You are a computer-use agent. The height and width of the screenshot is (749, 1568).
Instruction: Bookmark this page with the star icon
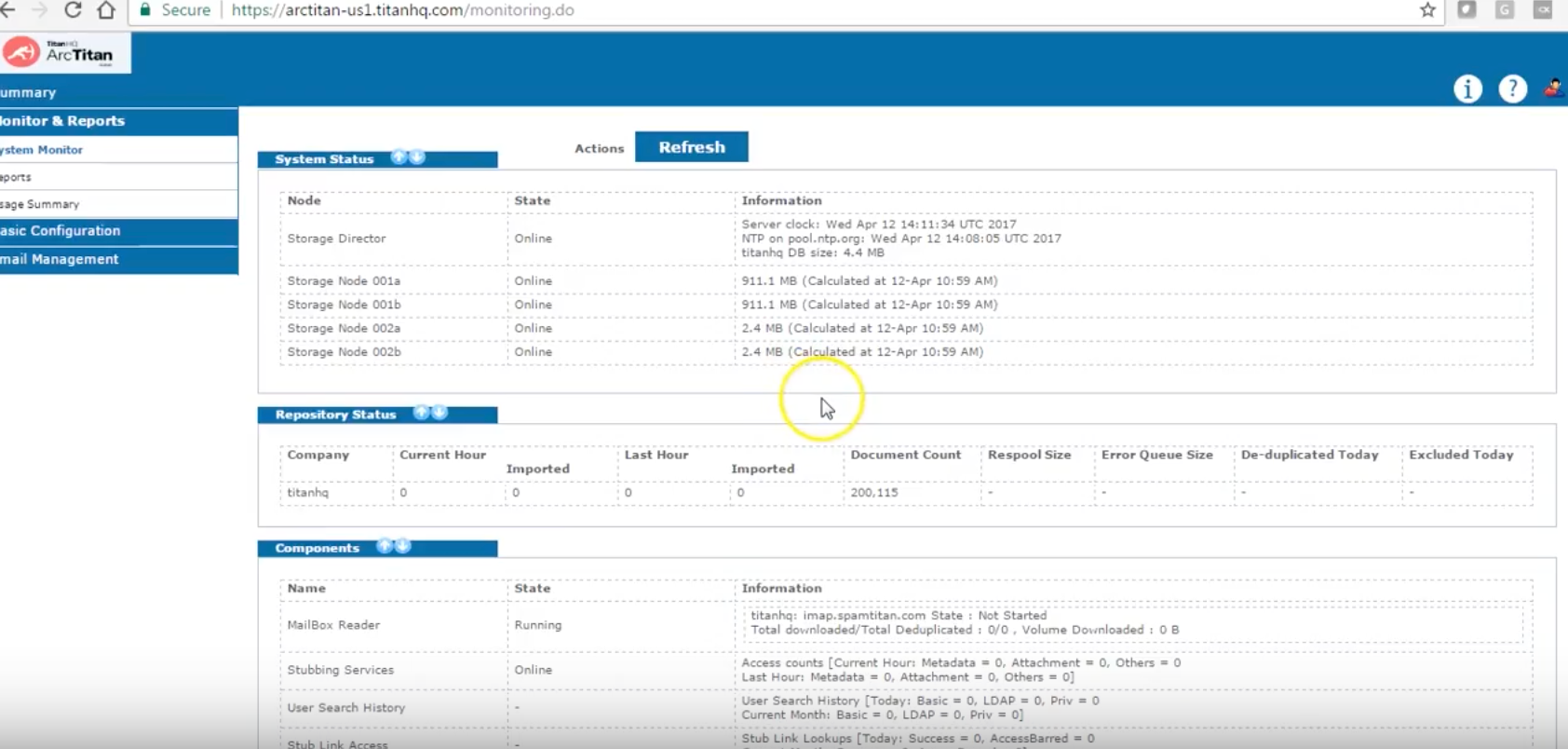click(x=1427, y=10)
